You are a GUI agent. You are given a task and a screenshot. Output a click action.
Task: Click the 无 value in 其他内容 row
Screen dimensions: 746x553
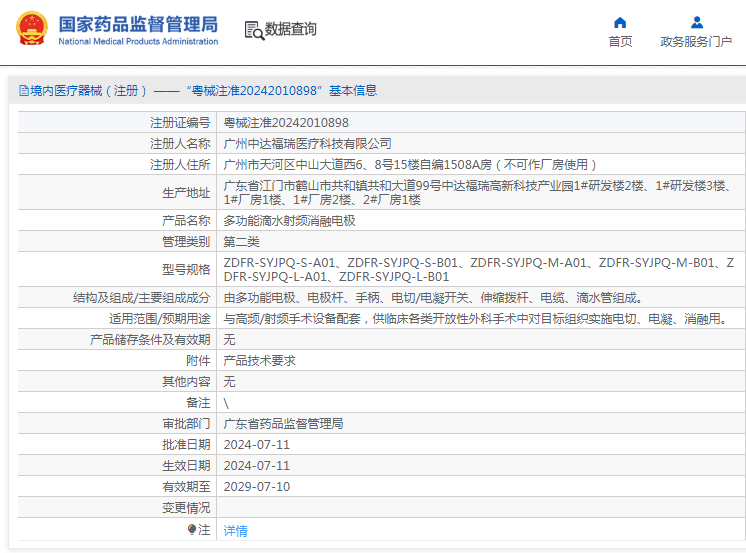229,382
